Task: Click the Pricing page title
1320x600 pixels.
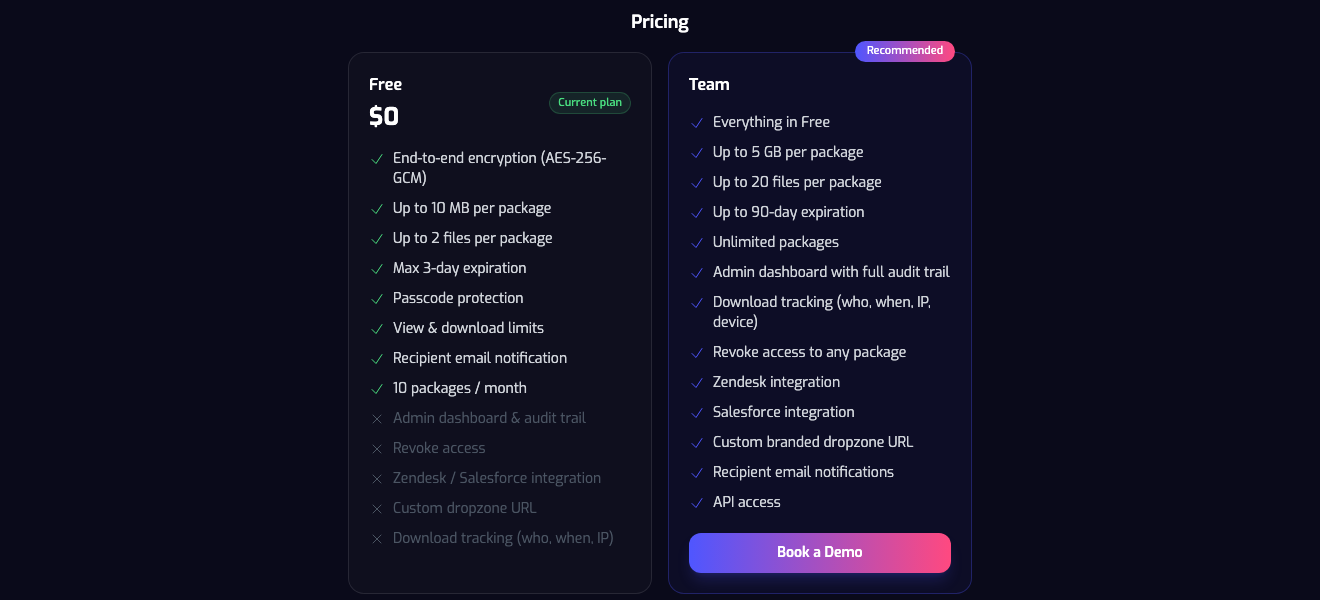Action: [659, 21]
